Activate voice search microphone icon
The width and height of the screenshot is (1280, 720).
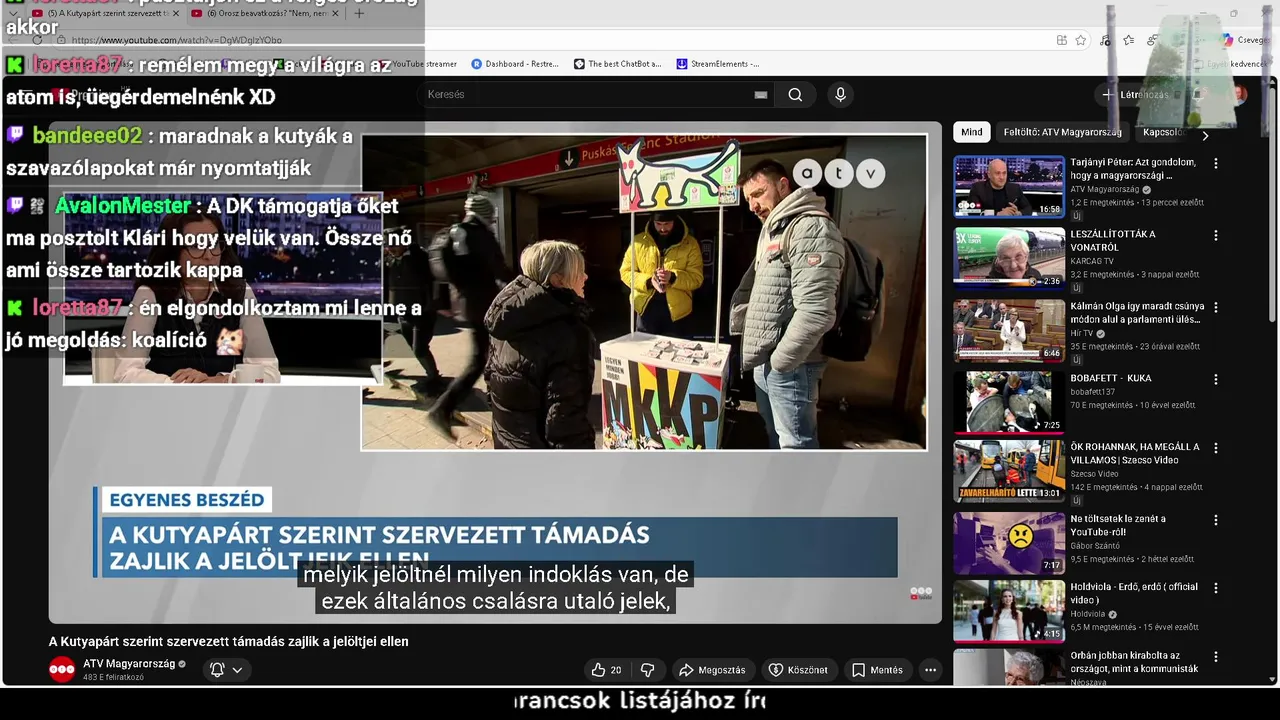840,95
